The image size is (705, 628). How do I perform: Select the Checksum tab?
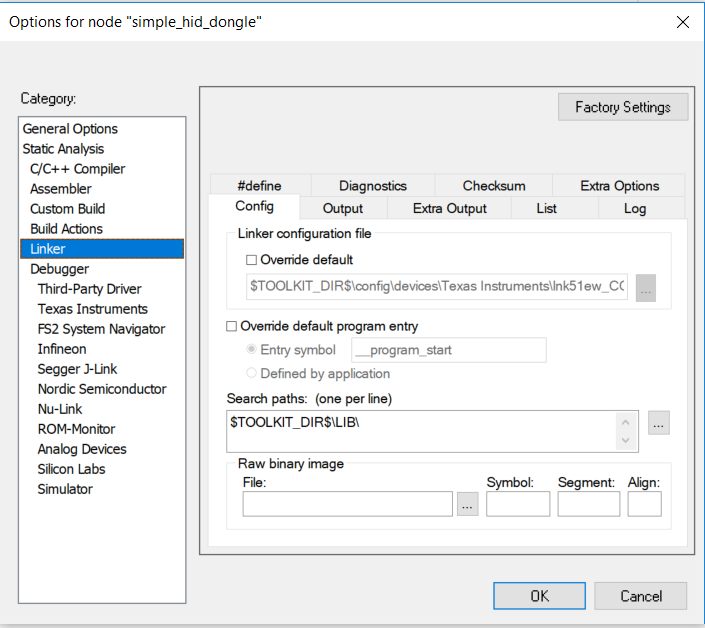tap(494, 185)
